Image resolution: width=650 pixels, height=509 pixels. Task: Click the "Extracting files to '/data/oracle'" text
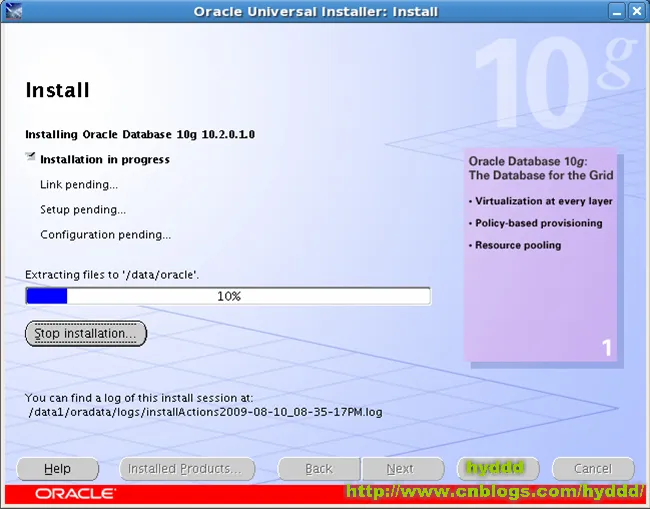point(112,275)
